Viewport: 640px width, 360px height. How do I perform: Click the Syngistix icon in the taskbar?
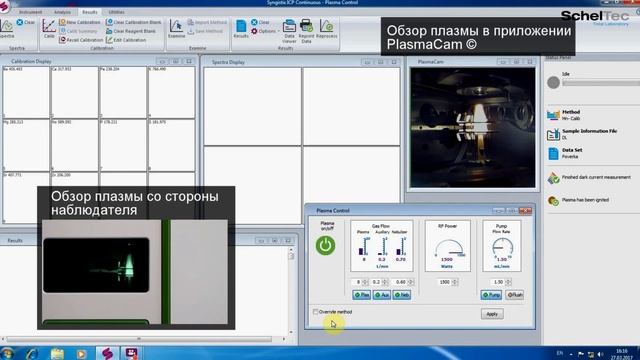pyautogui.click(x=107, y=353)
